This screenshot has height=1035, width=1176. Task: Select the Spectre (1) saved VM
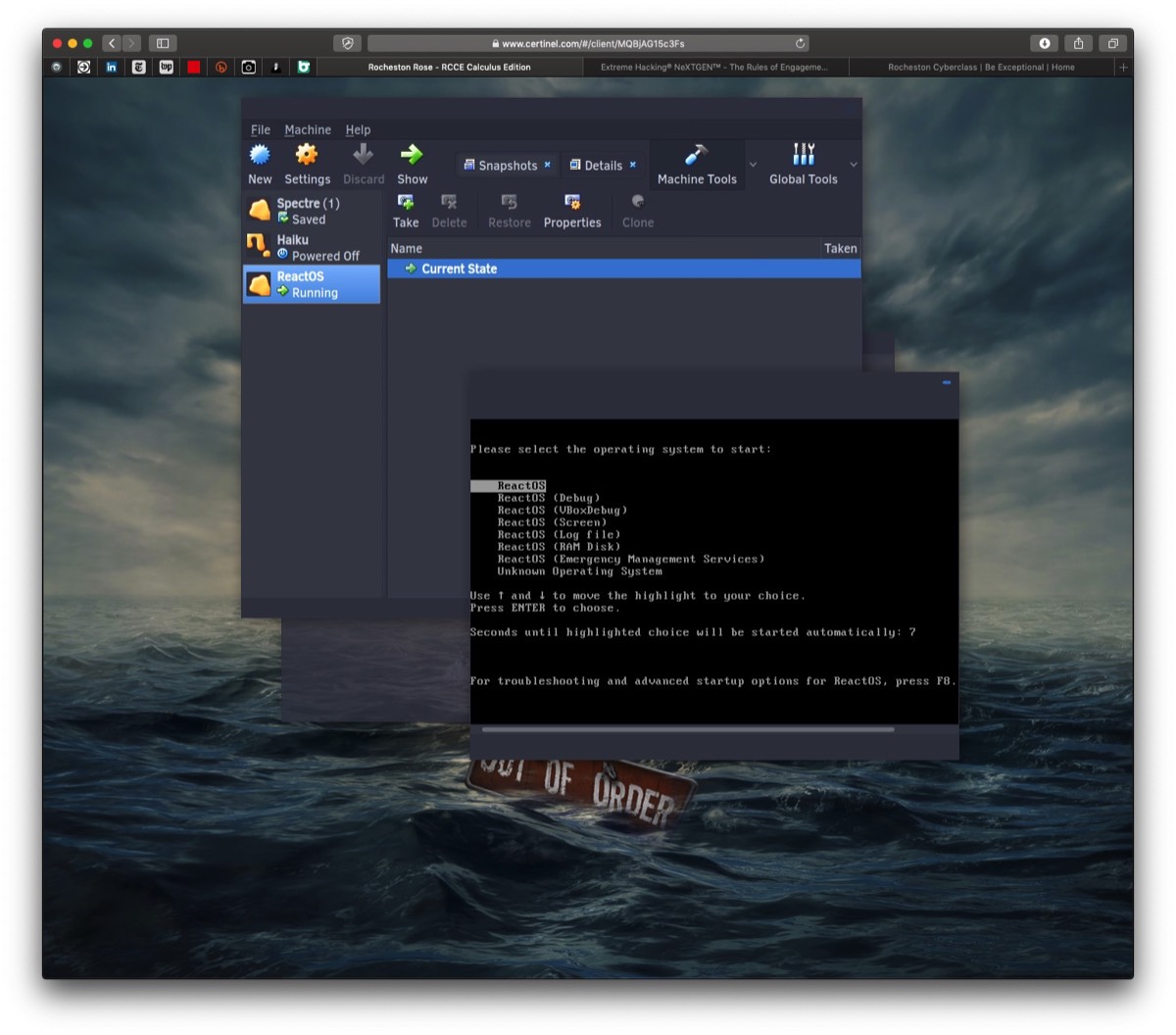tap(312, 211)
